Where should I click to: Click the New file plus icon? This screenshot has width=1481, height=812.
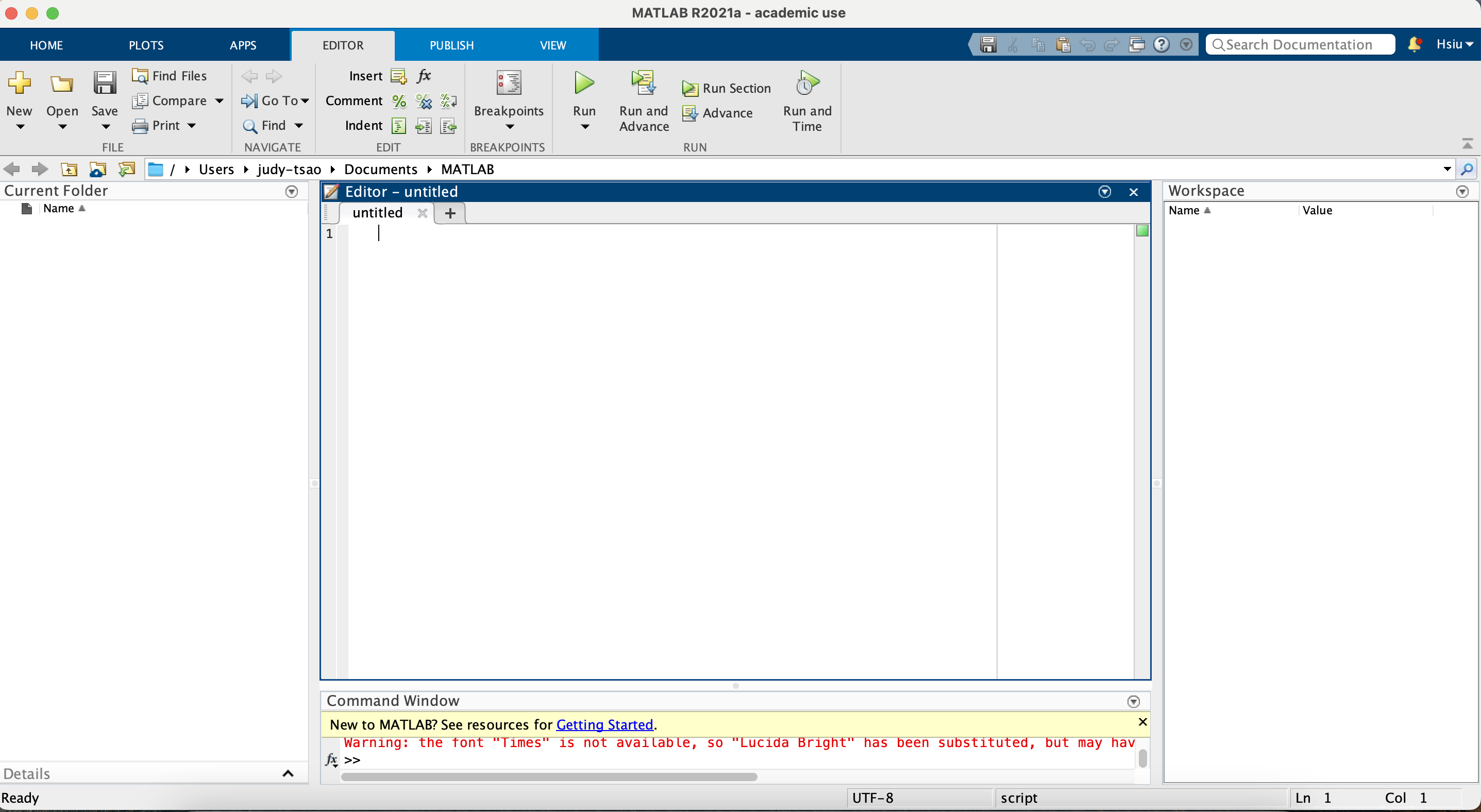point(19,83)
